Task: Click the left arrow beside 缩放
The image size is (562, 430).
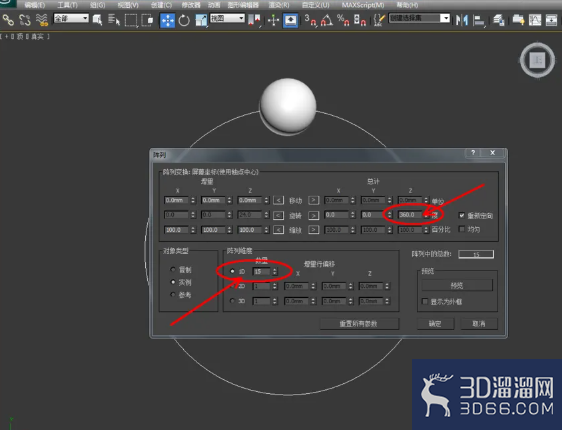Action: pos(278,229)
